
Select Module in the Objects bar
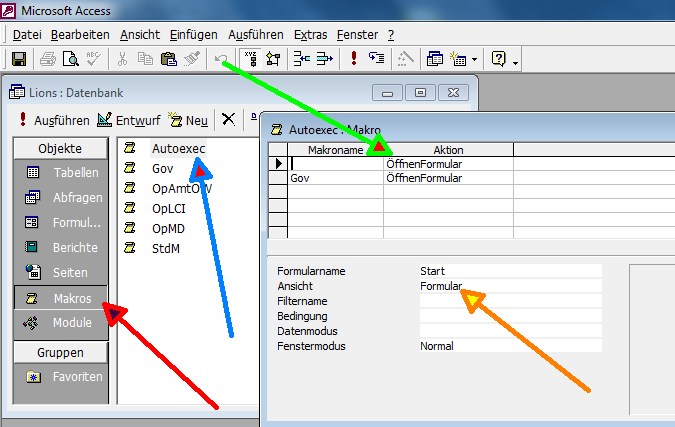[61, 322]
